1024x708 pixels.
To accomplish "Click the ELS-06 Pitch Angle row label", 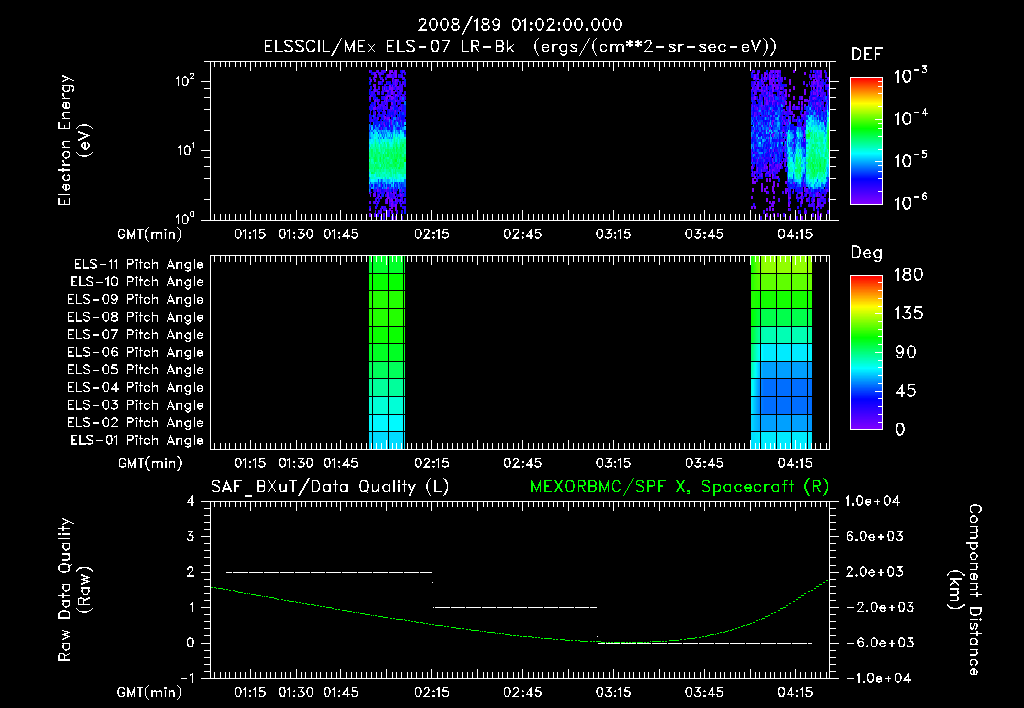I will (x=136, y=353).
